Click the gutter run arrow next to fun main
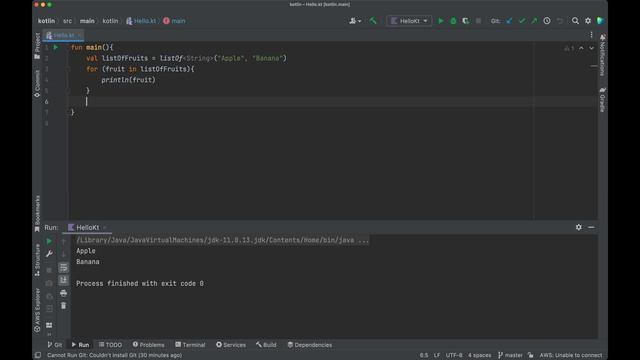The height and width of the screenshot is (360, 640). (56, 47)
